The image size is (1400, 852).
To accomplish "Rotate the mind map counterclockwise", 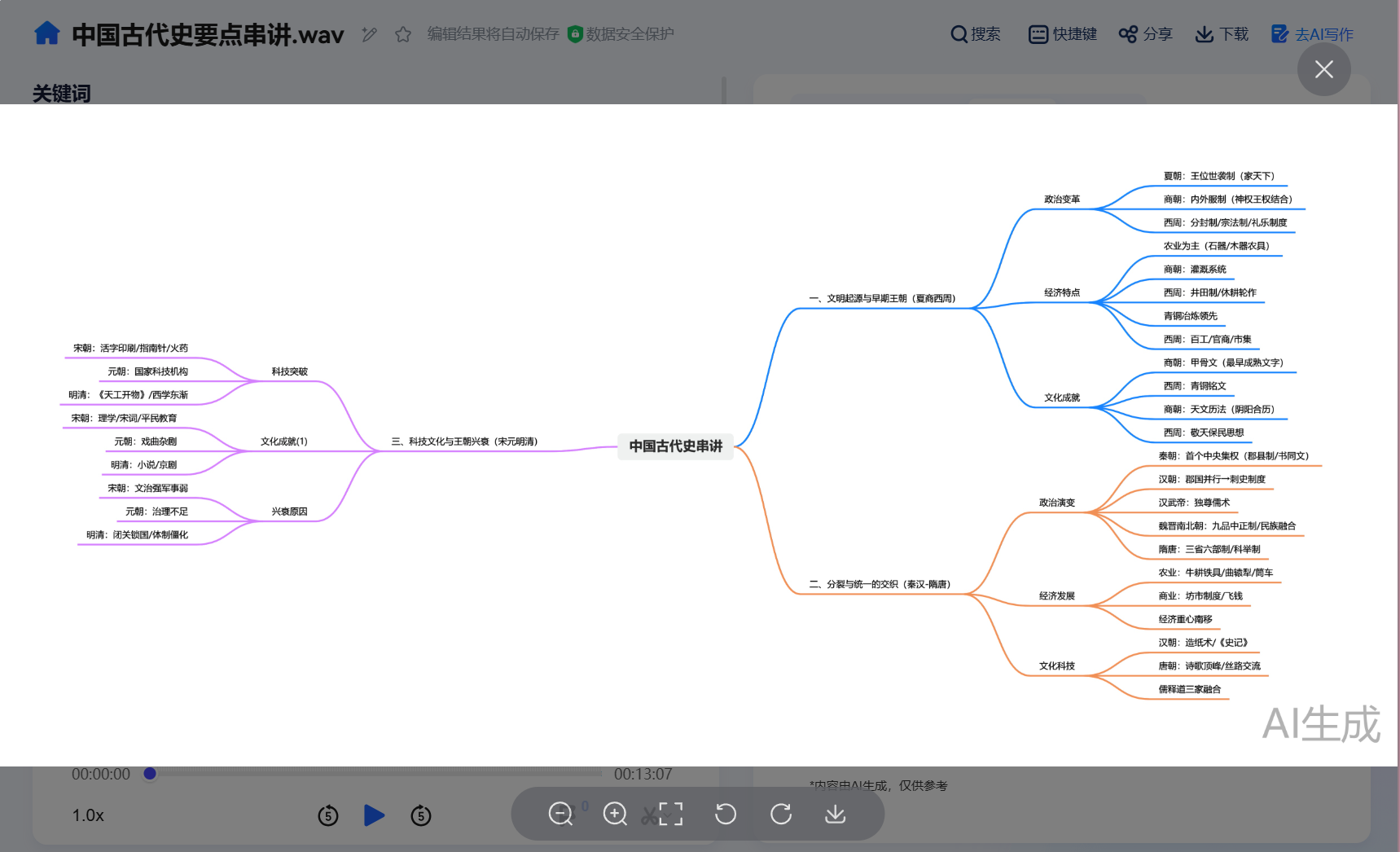I will [x=726, y=814].
